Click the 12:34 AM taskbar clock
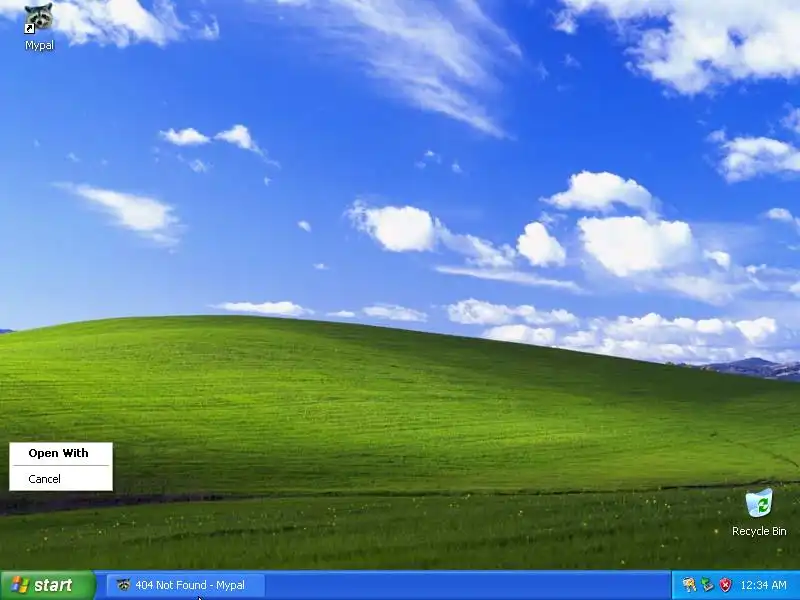This screenshot has width=800, height=600. pyautogui.click(x=763, y=585)
